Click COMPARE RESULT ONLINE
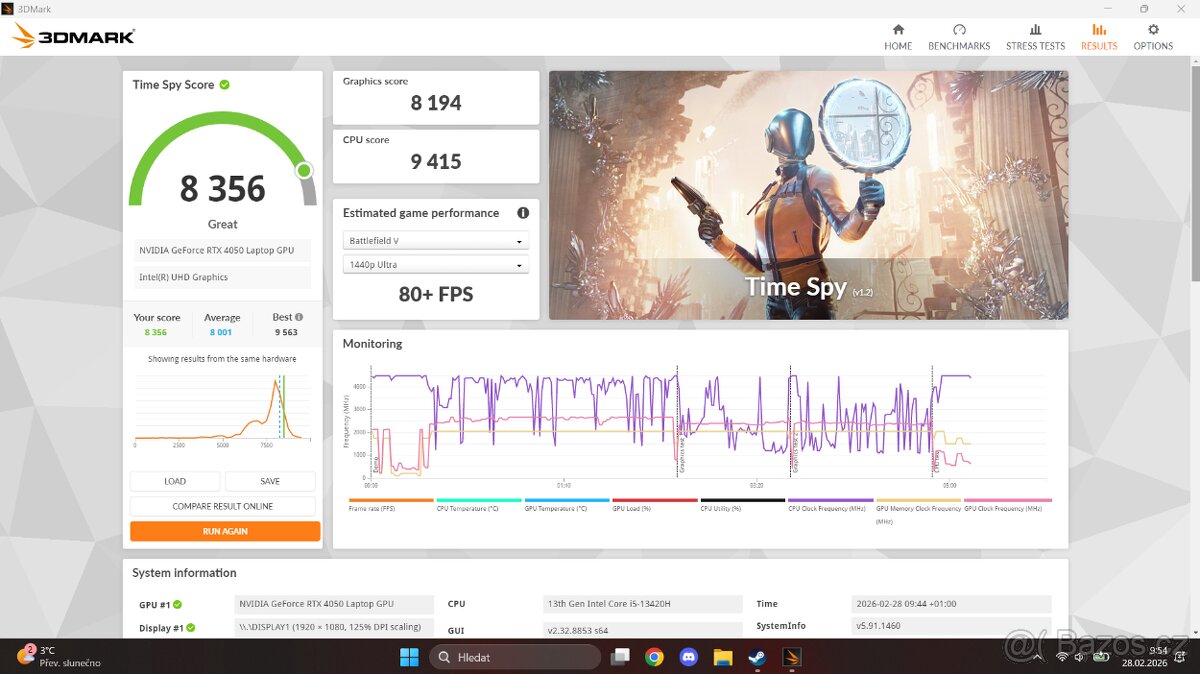The height and width of the screenshot is (674, 1200). pos(222,505)
